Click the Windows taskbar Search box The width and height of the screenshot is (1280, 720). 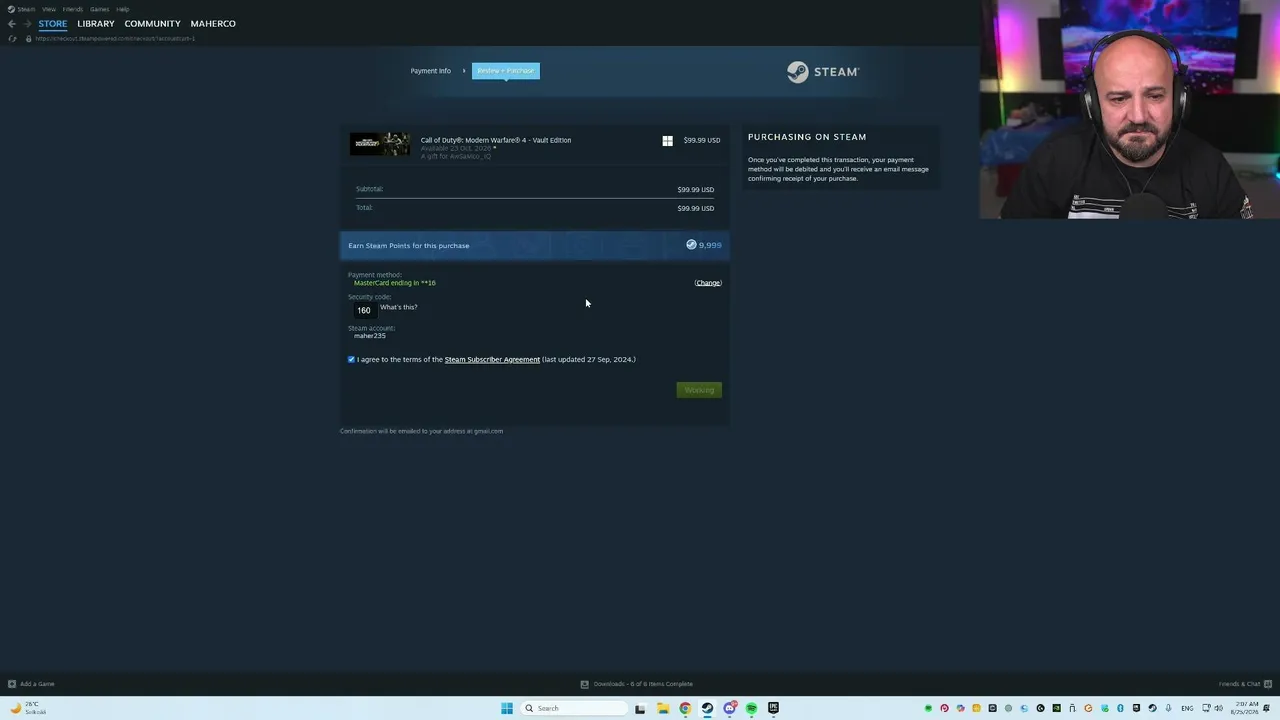coord(575,708)
